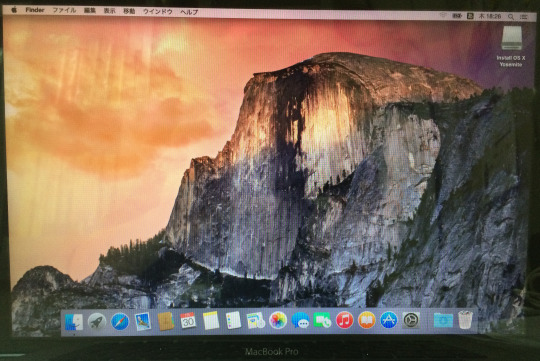Open the ウインドウ menu
Viewport: 540px width, 361px height.
click(158, 11)
